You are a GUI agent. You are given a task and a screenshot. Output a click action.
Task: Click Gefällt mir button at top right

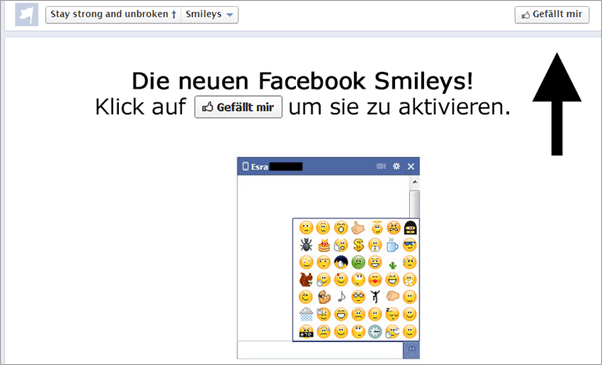pyautogui.click(x=552, y=15)
